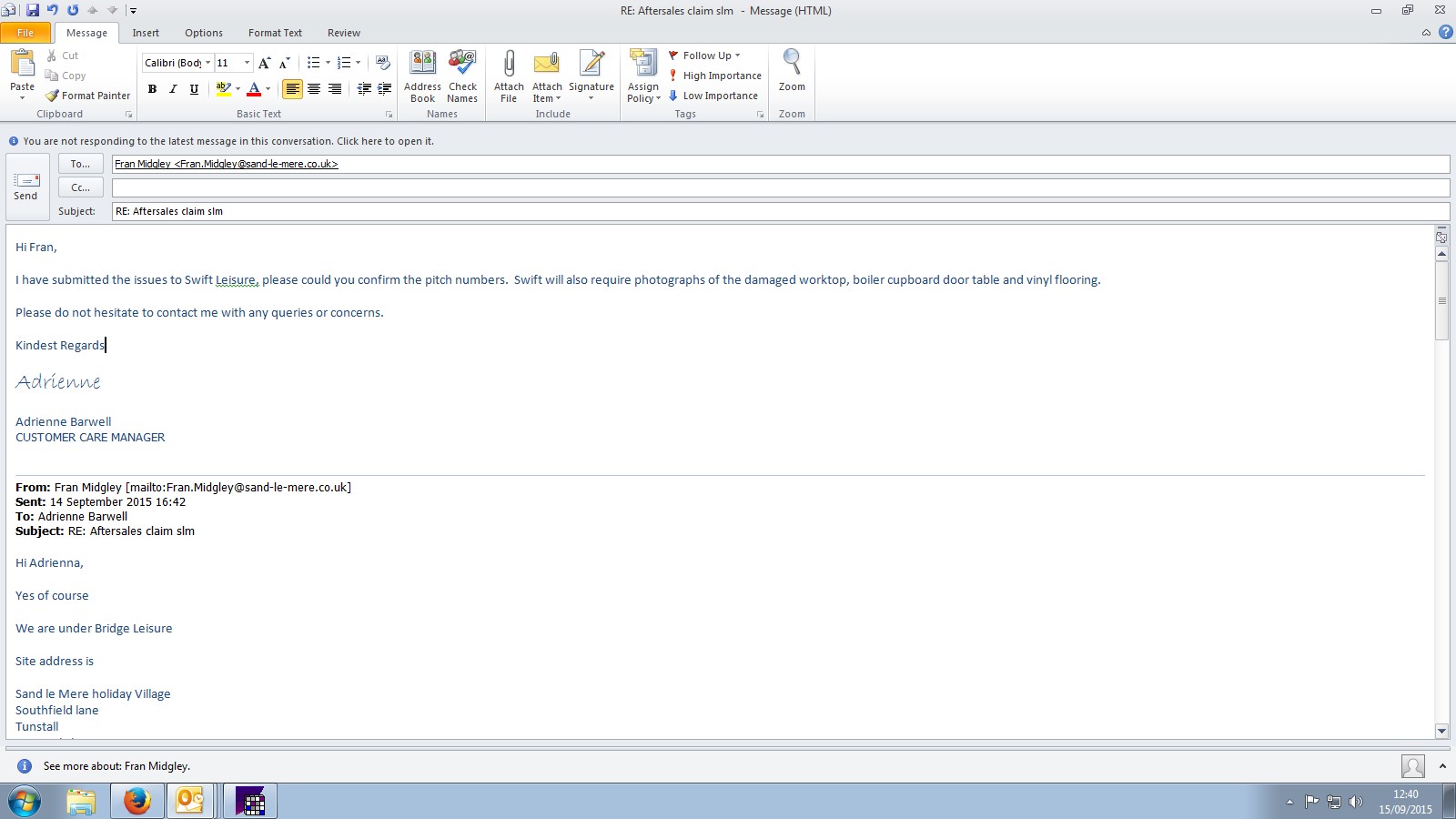Expand the font name dropdown
The height and width of the screenshot is (819, 1456).
click(207, 63)
